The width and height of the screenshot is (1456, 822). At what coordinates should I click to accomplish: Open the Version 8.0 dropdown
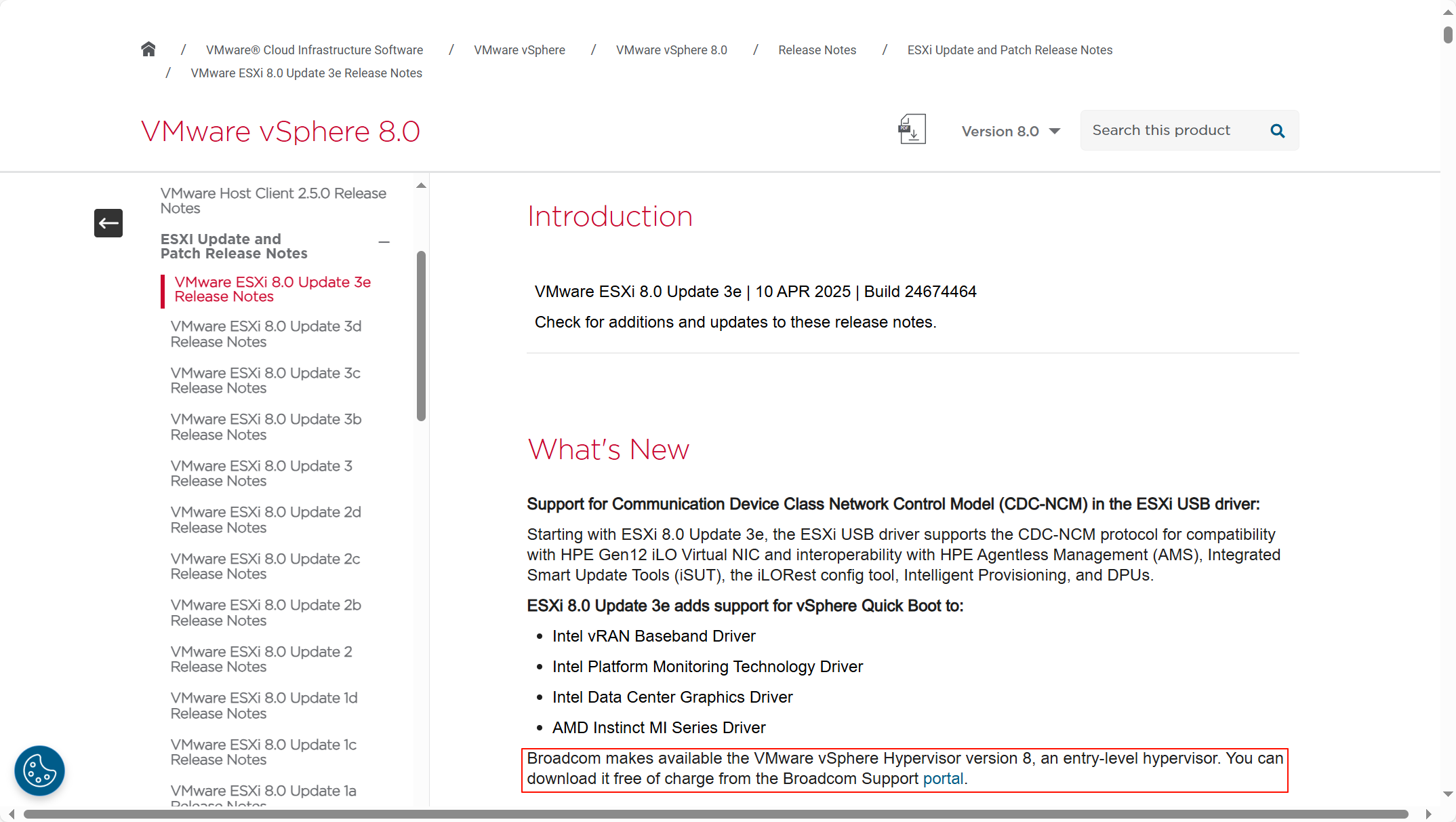pyautogui.click(x=1010, y=132)
